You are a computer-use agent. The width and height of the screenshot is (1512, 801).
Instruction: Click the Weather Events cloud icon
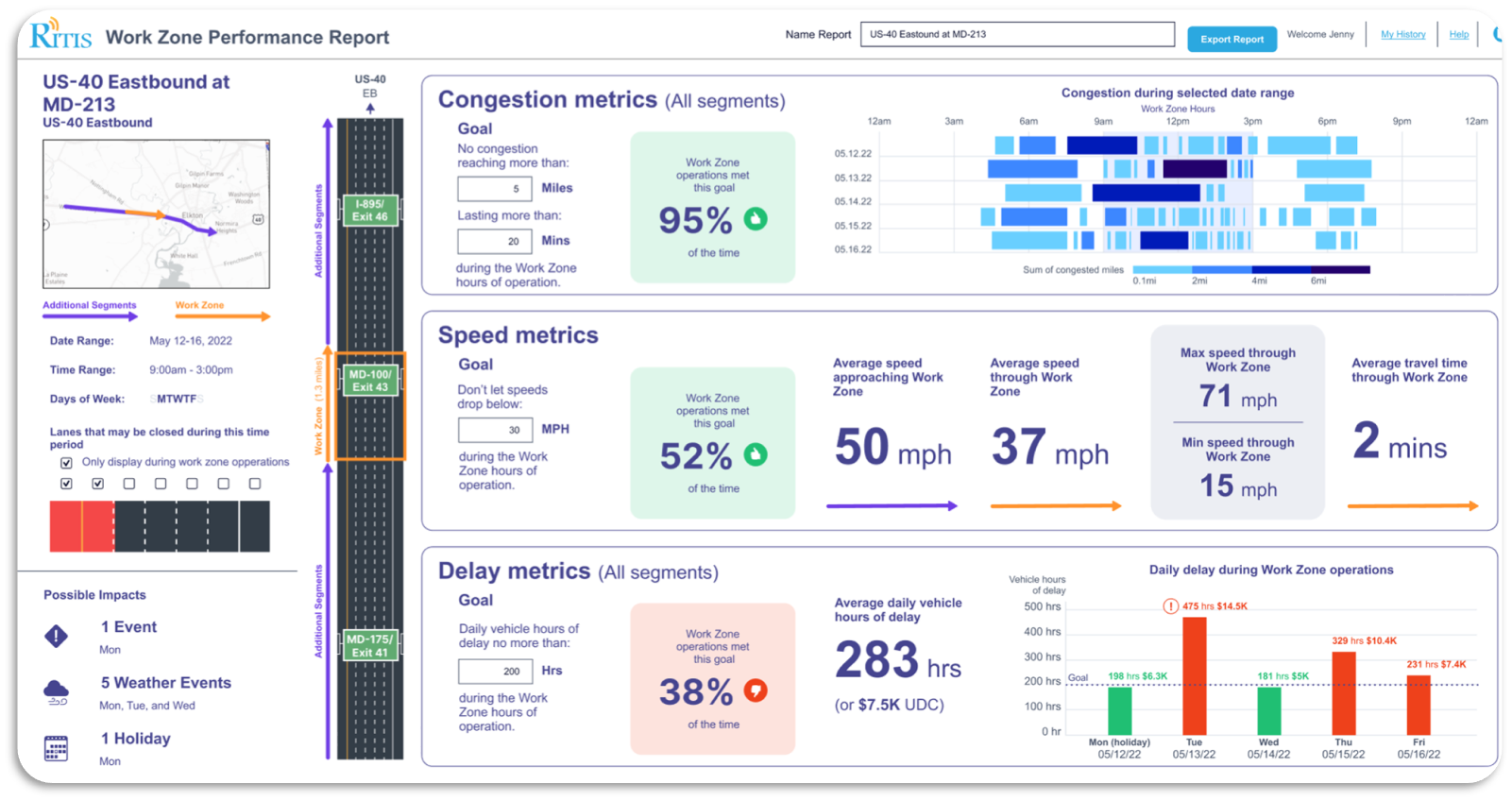pyautogui.click(x=56, y=691)
